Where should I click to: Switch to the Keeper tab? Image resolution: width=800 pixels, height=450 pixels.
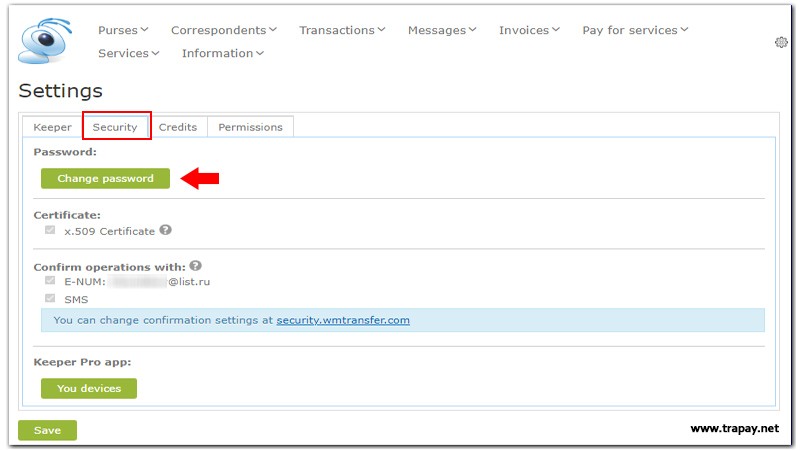click(x=52, y=127)
